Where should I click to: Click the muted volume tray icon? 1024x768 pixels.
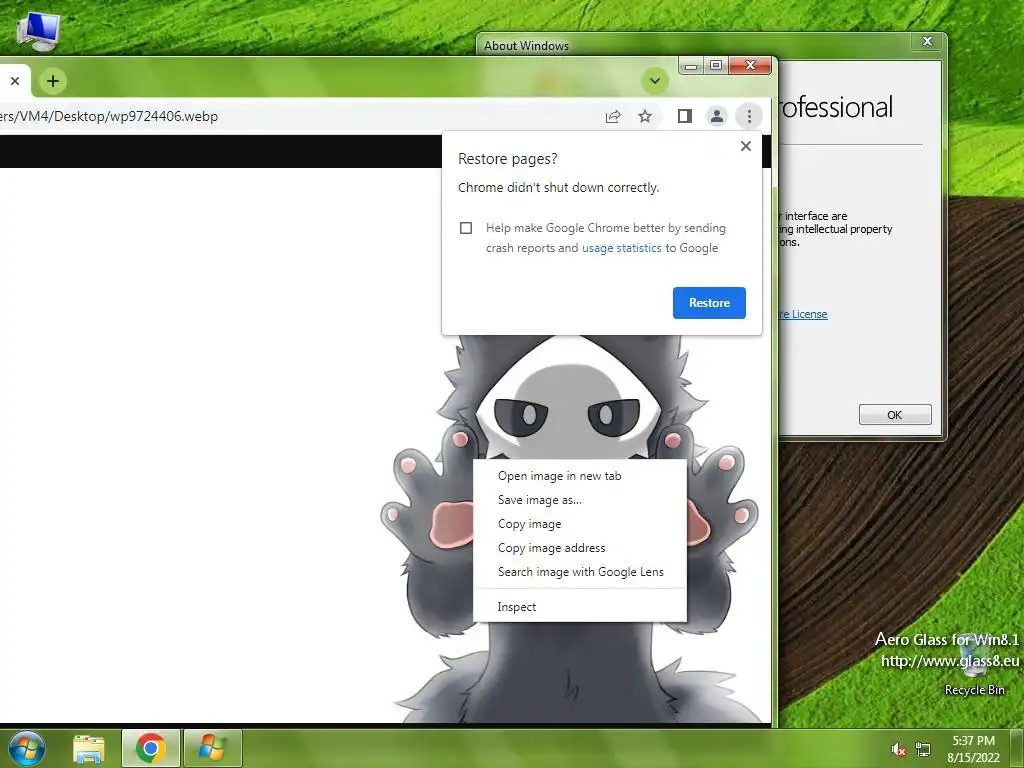point(899,749)
